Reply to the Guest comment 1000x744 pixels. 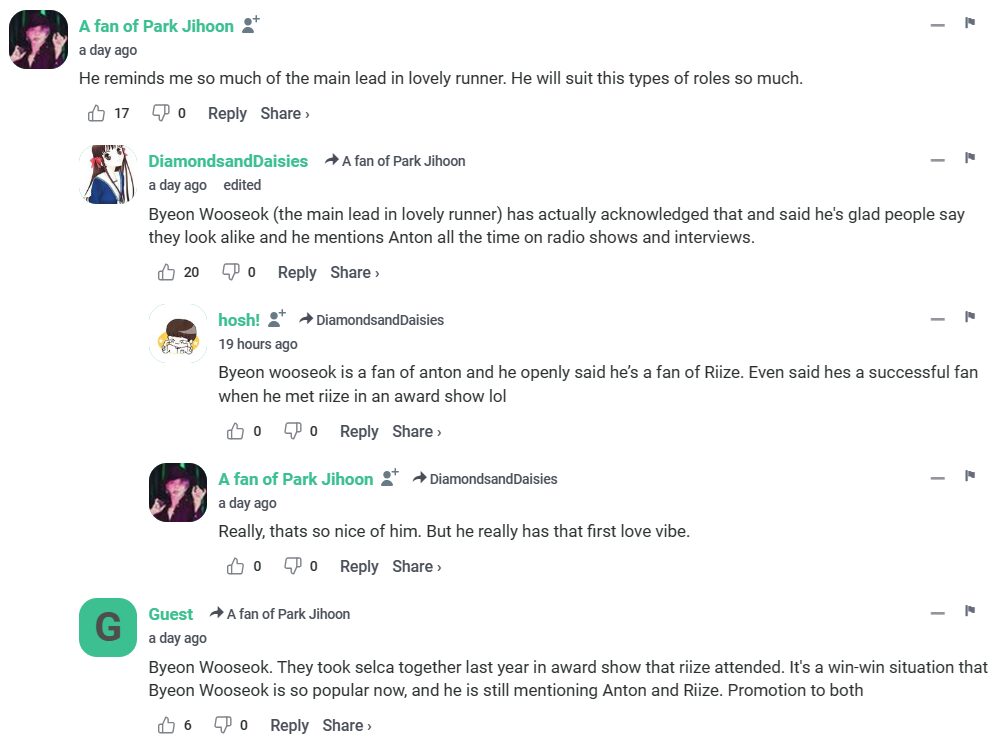[289, 726]
